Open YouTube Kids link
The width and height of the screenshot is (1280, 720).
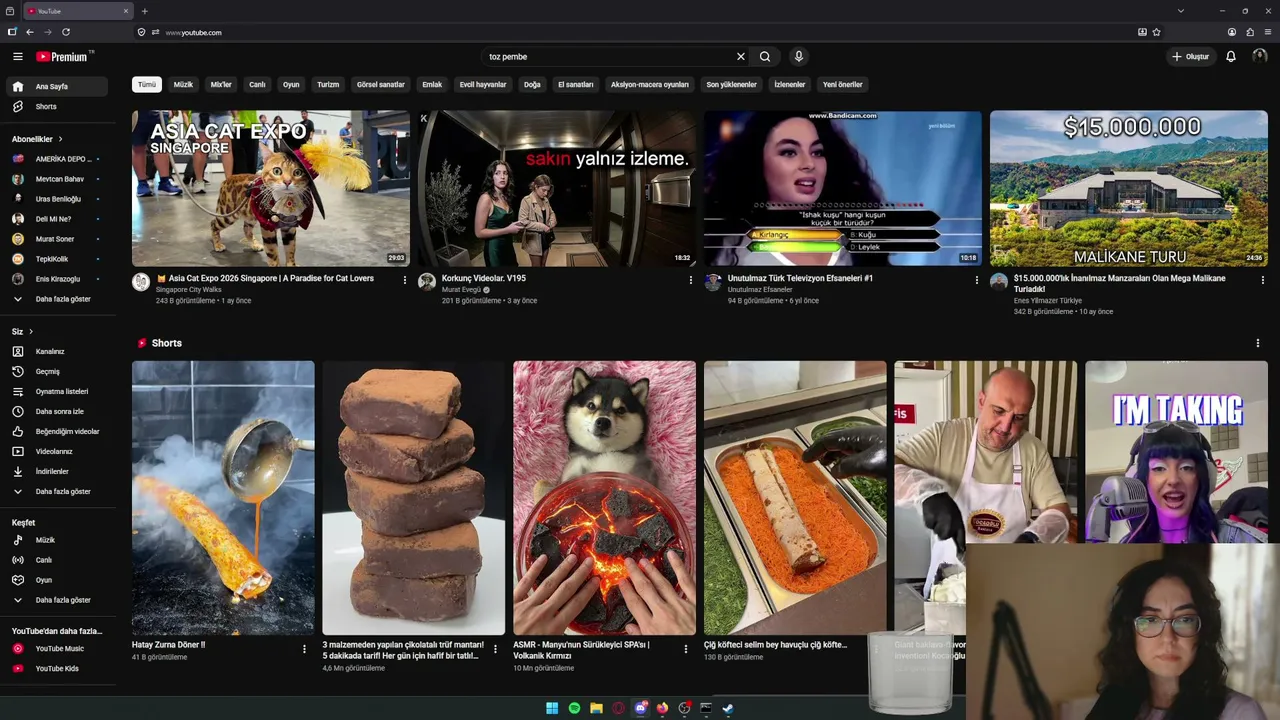click(x=57, y=669)
